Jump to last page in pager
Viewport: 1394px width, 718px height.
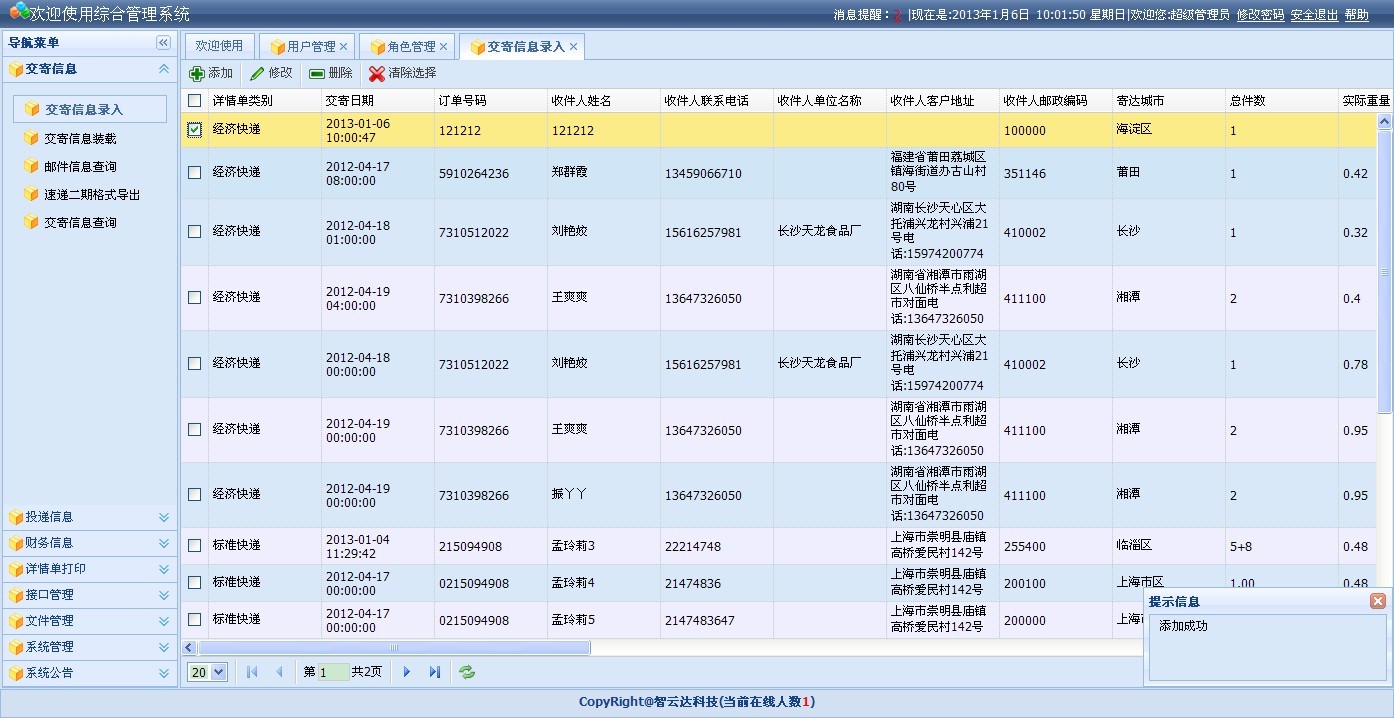point(435,672)
